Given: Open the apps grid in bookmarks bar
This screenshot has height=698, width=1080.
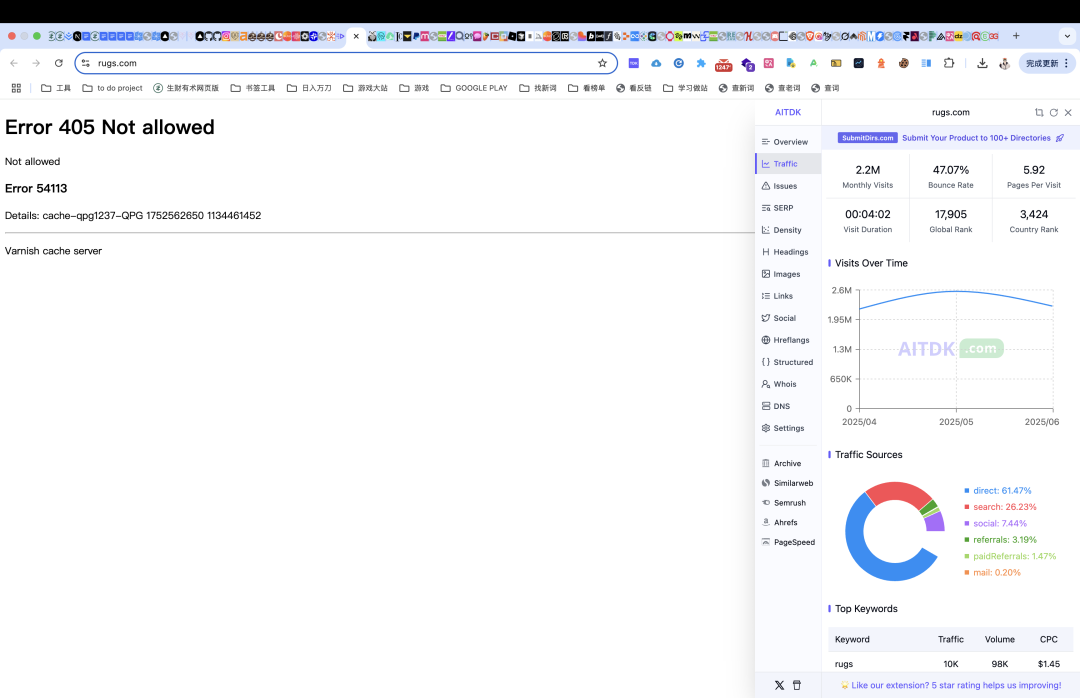Looking at the screenshot, I should coord(17,88).
